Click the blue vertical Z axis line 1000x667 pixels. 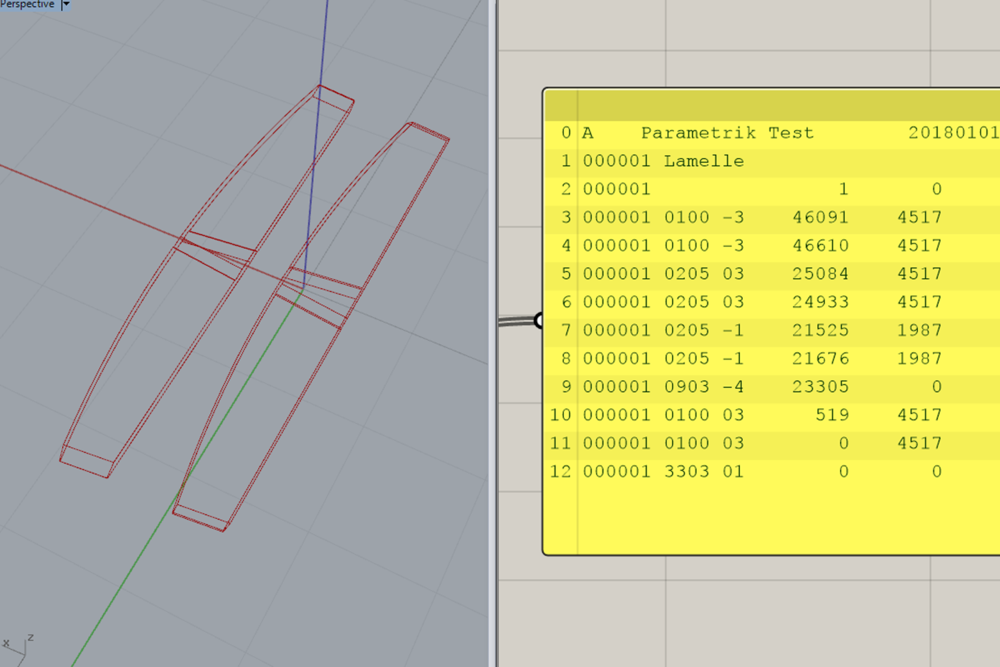coord(322,50)
